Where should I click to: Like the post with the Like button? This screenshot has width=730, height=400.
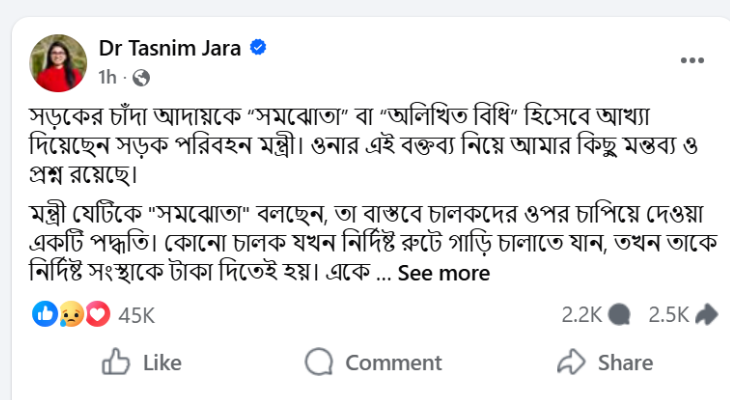tap(142, 362)
